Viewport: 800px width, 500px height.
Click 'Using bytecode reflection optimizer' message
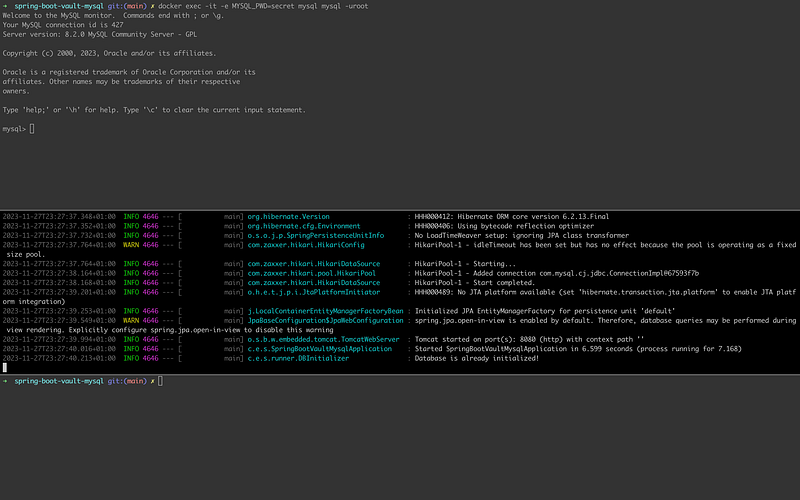[x=504, y=226]
